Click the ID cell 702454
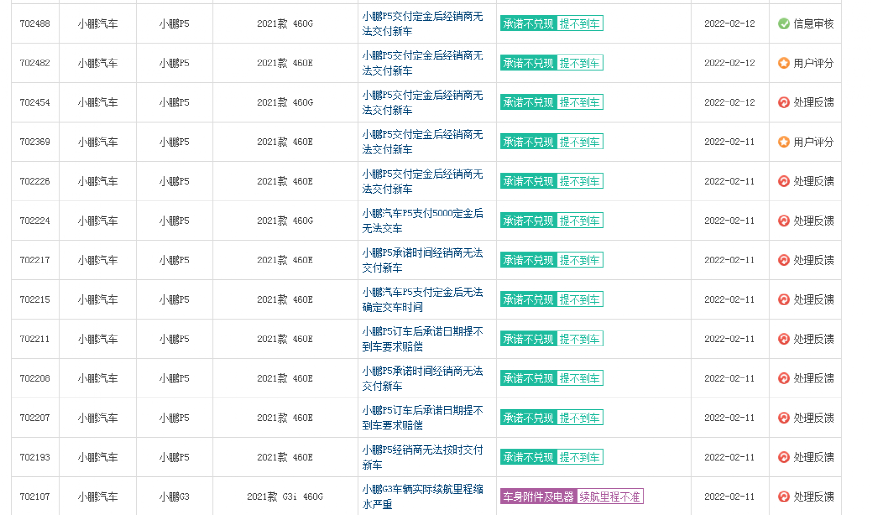The image size is (872, 515). pos(34,102)
